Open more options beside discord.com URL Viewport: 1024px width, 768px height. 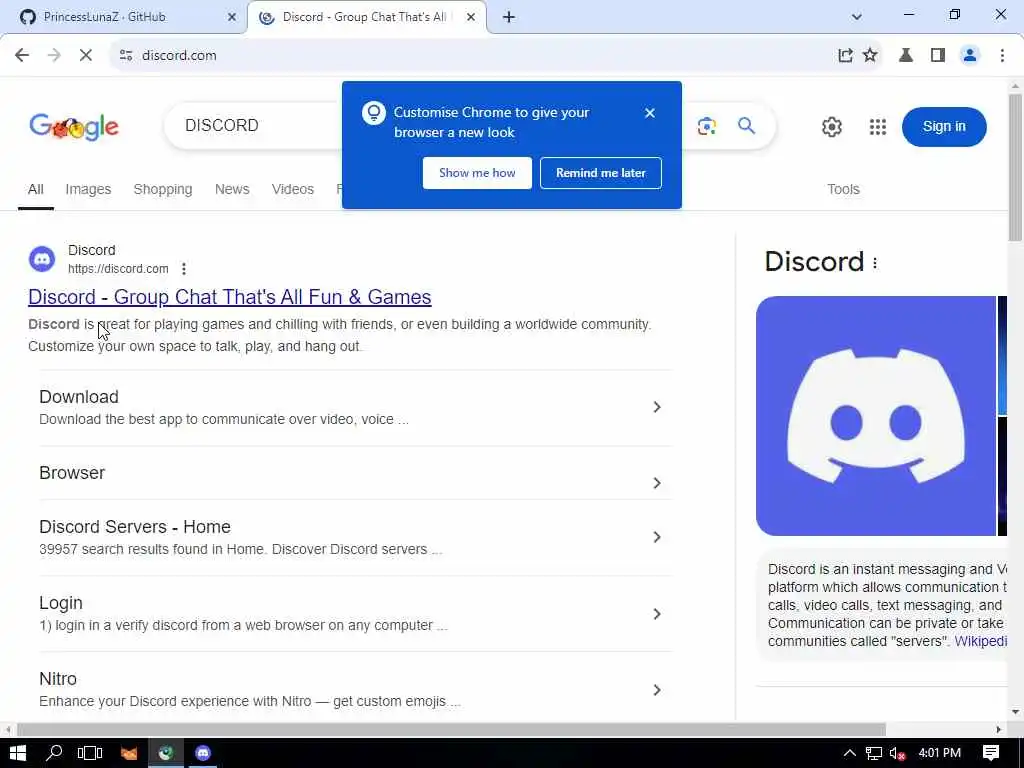point(184,269)
